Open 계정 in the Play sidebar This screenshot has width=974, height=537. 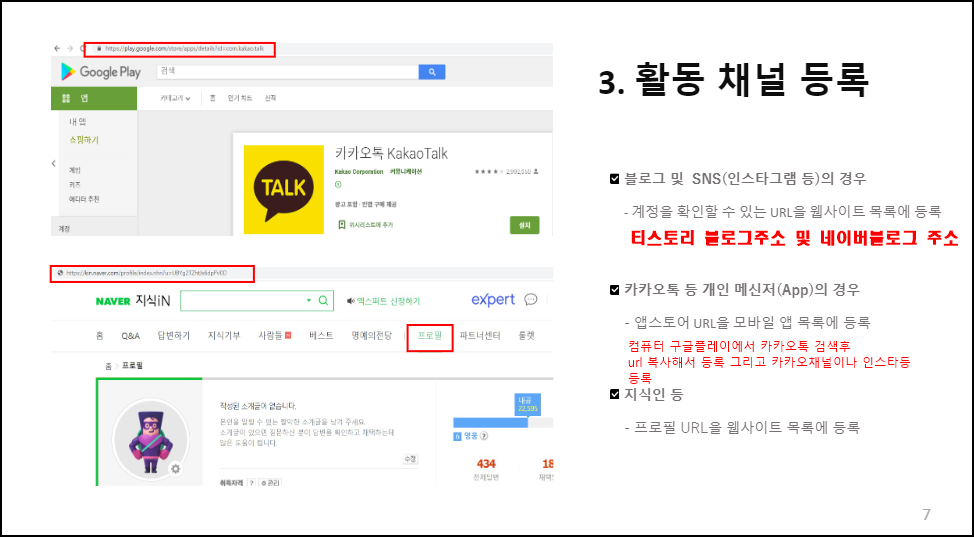[64, 229]
